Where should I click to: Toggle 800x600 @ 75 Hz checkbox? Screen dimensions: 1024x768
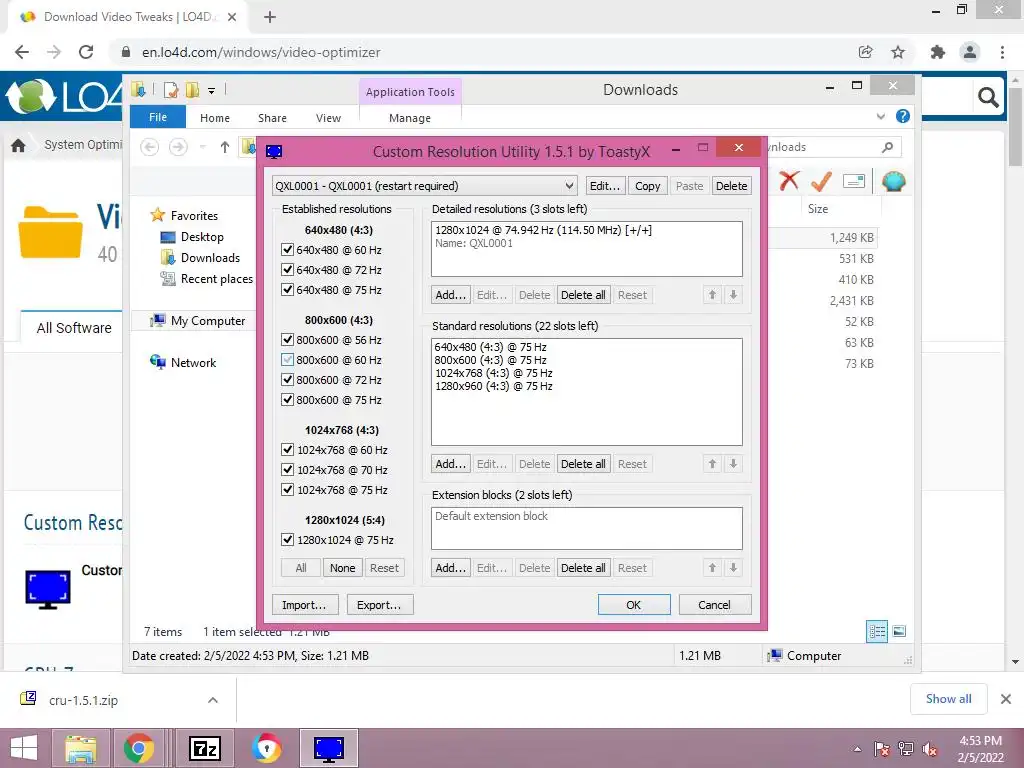pyautogui.click(x=287, y=400)
